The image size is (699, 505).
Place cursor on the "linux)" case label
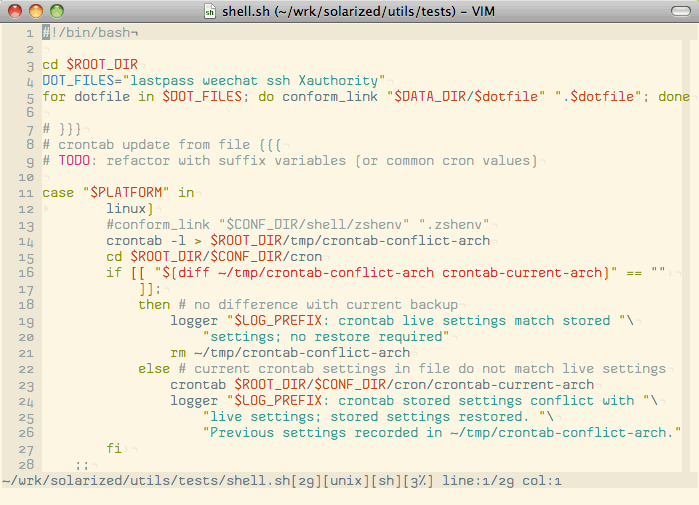point(130,209)
